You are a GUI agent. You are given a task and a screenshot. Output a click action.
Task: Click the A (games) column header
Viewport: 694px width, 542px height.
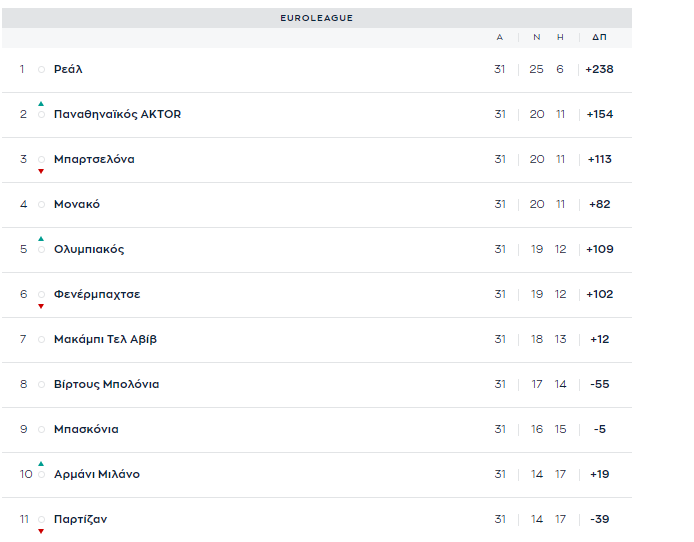pos(500,37)
